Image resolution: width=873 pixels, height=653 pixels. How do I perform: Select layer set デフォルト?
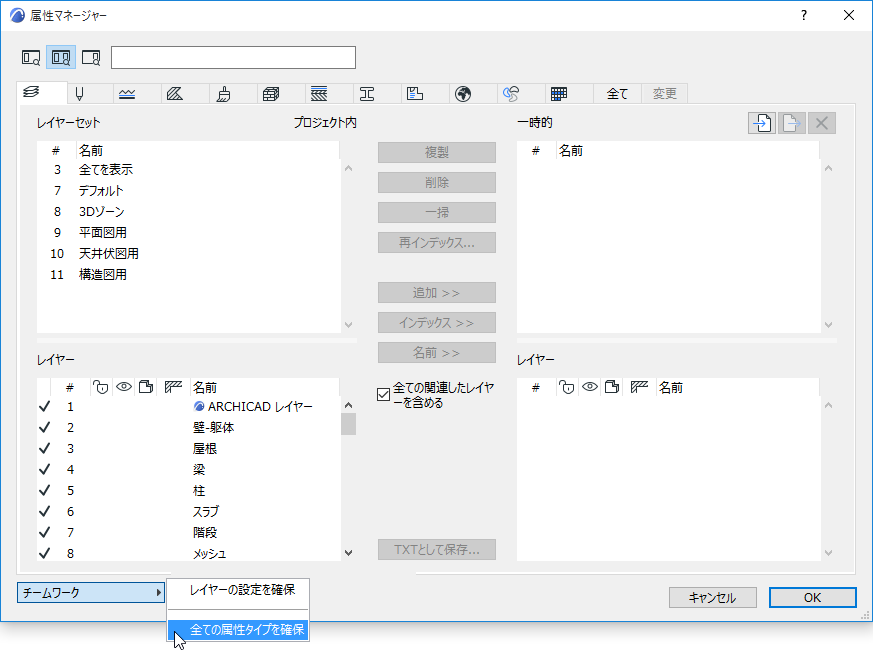pyautogui.click(x=188, y=191)
